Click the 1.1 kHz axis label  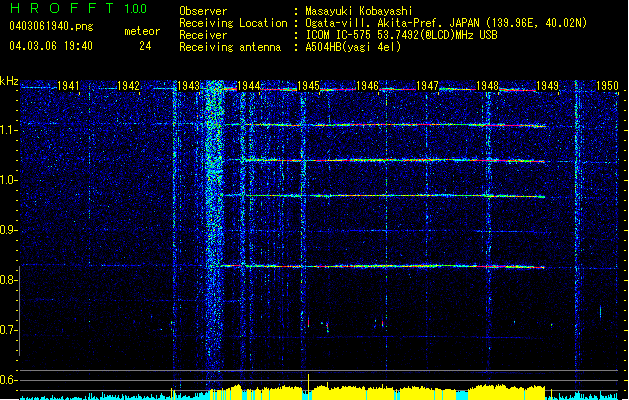[x=9, y=130]
